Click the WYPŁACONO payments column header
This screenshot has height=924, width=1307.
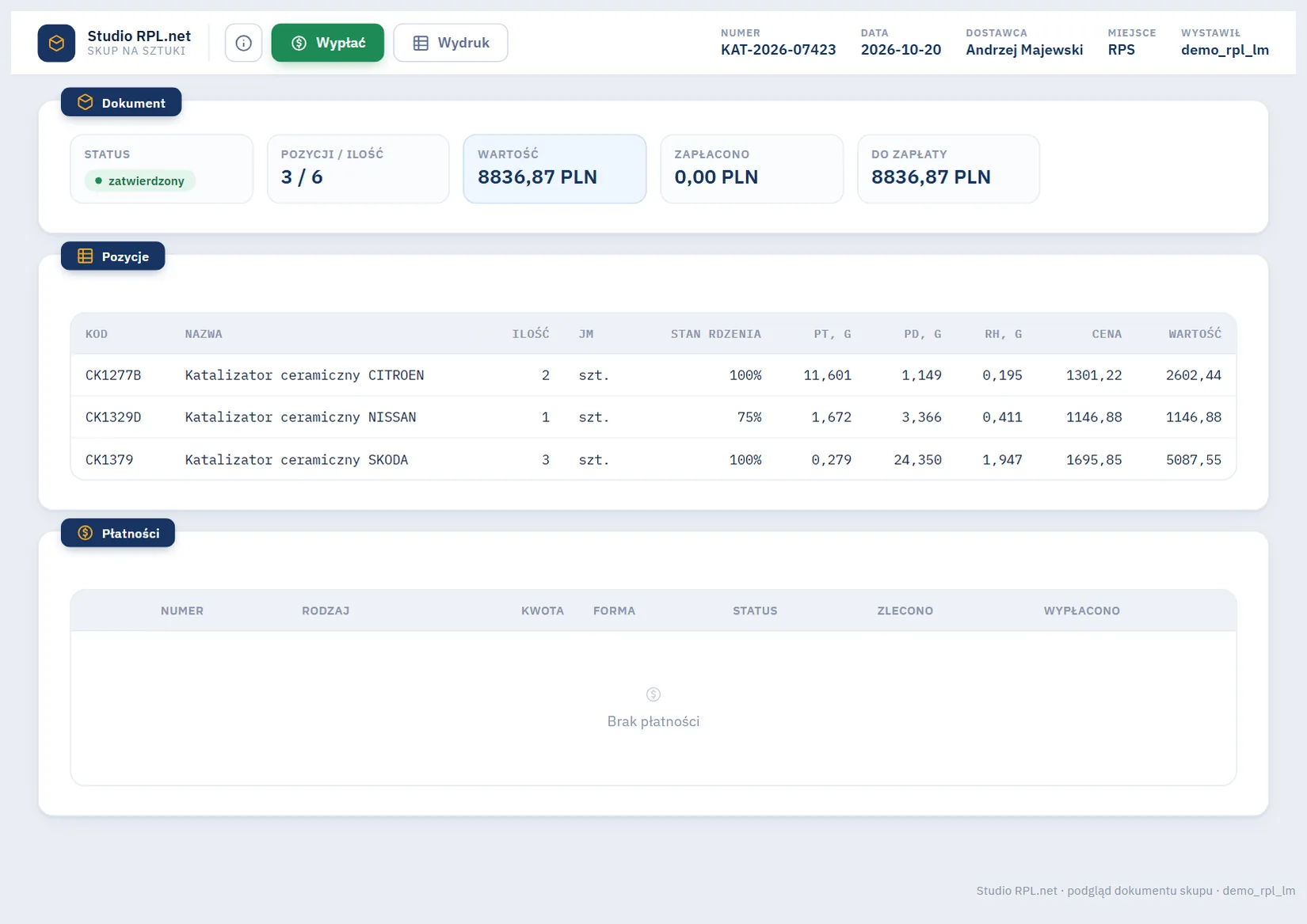(x=1081, y=611)
